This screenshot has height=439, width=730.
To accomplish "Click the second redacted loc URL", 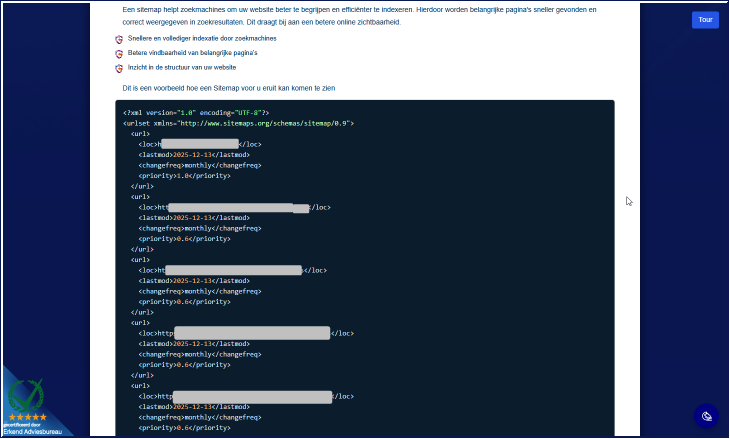I will pyautogui.click(x=240, y=208).
